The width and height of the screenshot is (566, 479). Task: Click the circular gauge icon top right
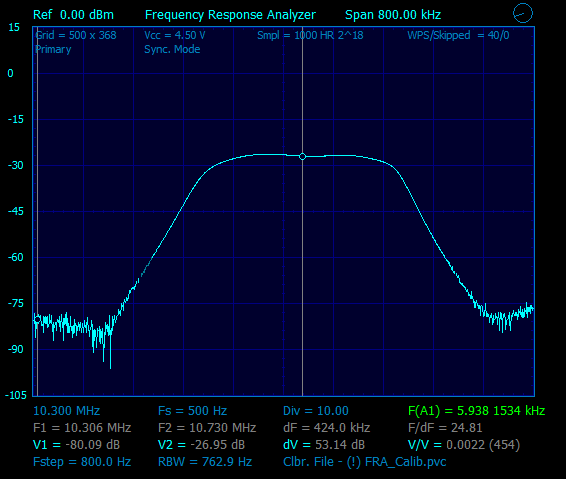click(523, 13)
